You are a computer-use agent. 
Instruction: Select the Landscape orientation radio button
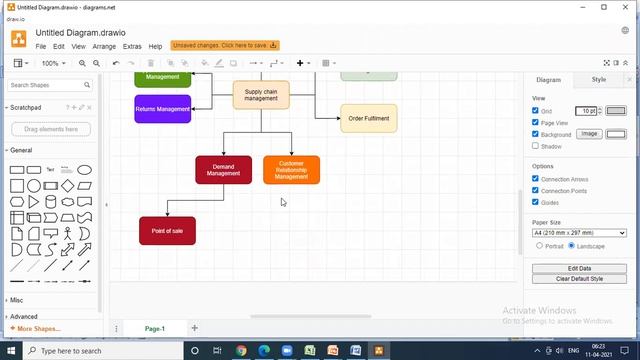(571, 246)
